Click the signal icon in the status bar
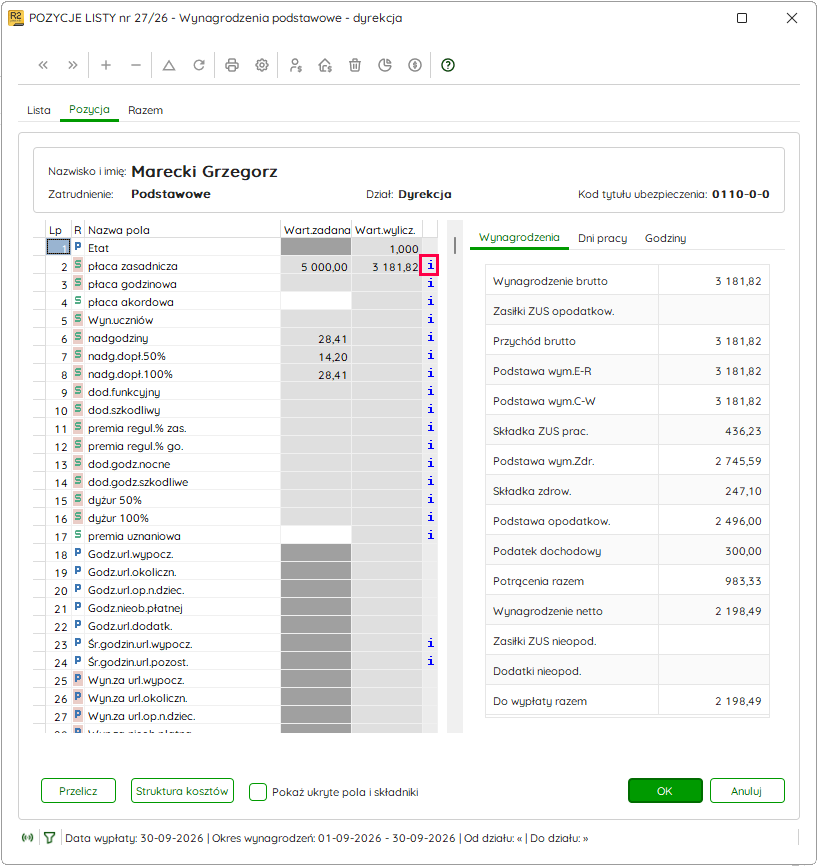The image size is (818, 866). coord(28,838)
